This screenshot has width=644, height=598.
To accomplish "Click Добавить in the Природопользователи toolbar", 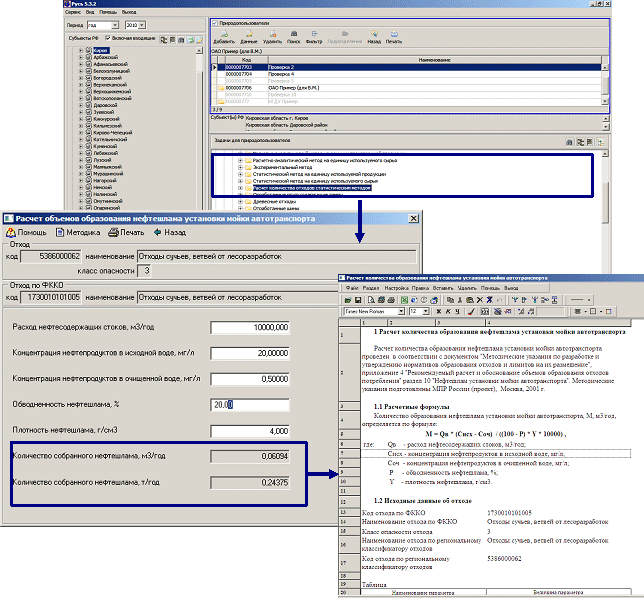I will pos(224,36).
